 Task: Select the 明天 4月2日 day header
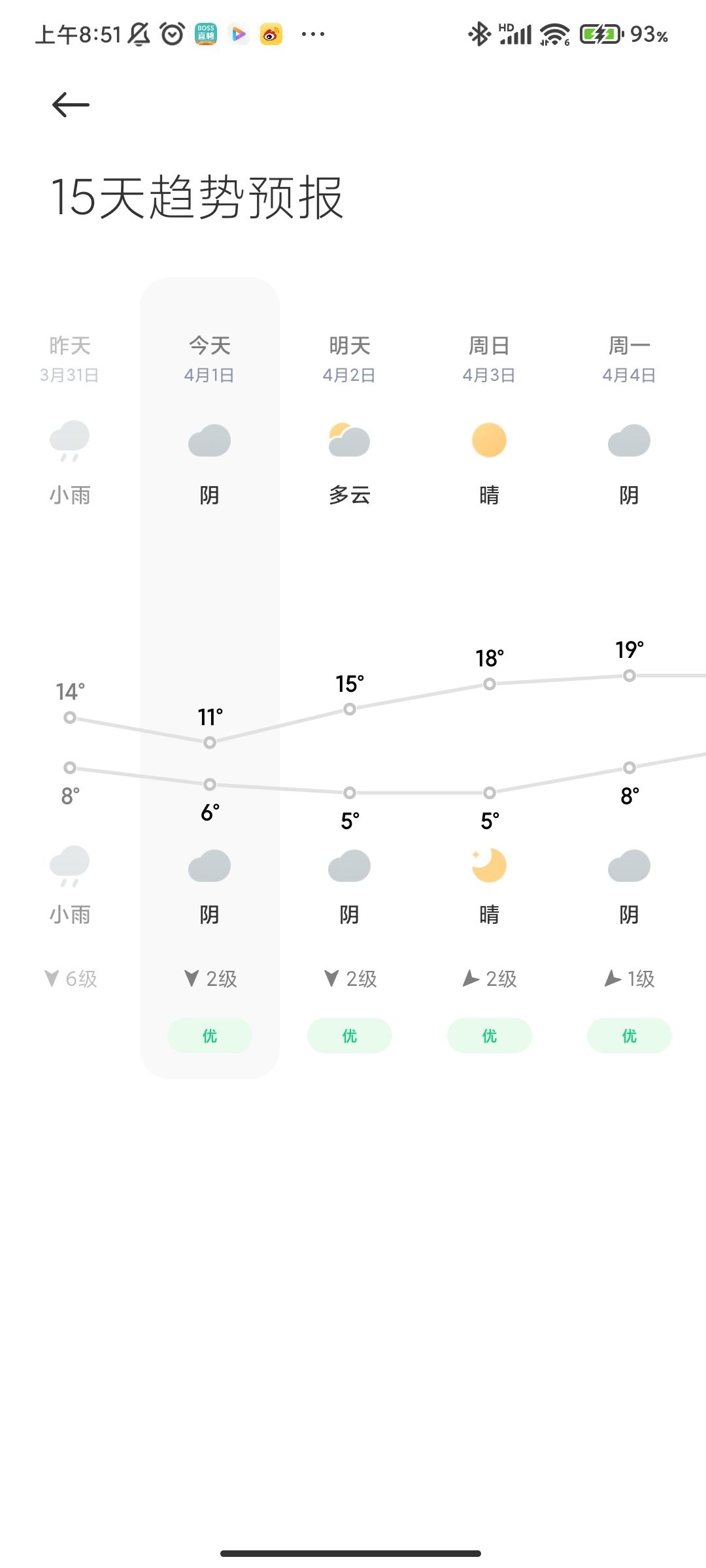click(x=349, y=358)
